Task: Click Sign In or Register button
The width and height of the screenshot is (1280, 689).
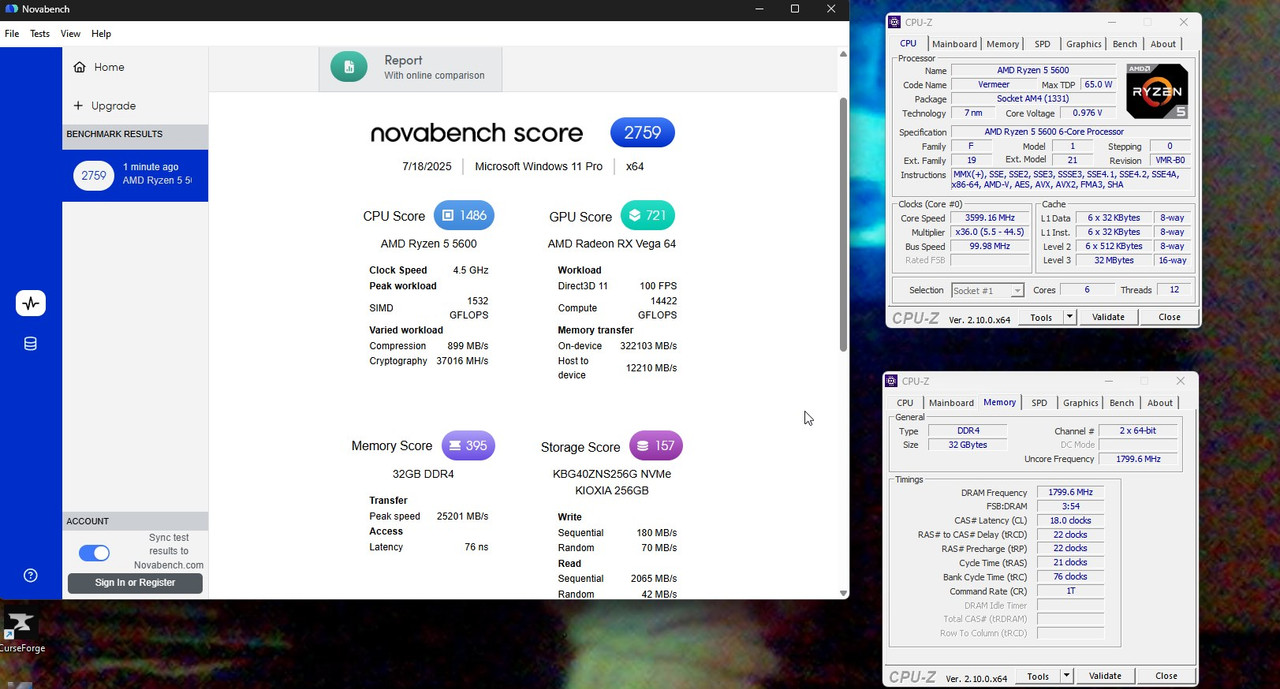Action: point(135,583)
